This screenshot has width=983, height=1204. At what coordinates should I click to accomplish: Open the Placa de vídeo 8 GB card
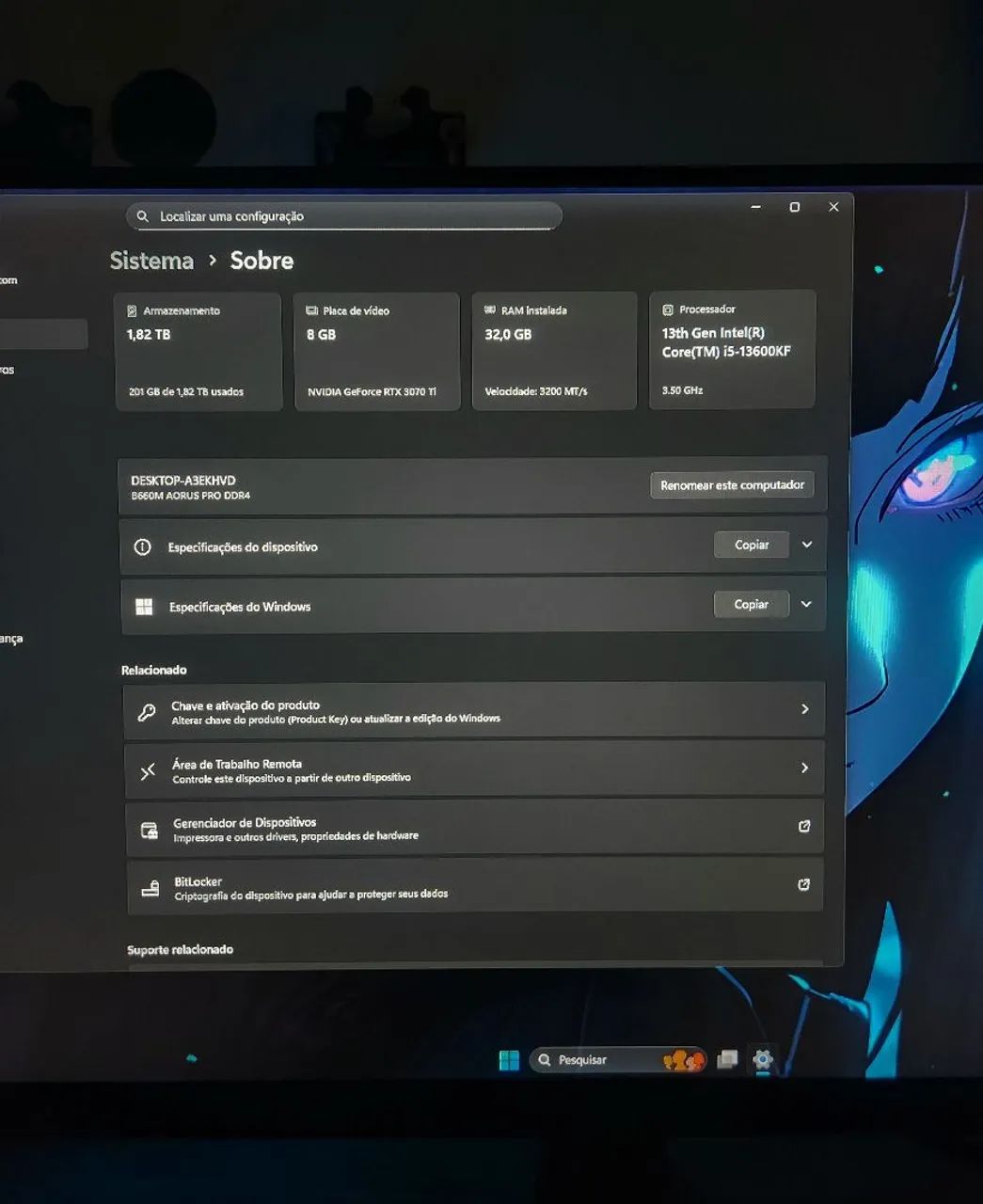point(377,351)
